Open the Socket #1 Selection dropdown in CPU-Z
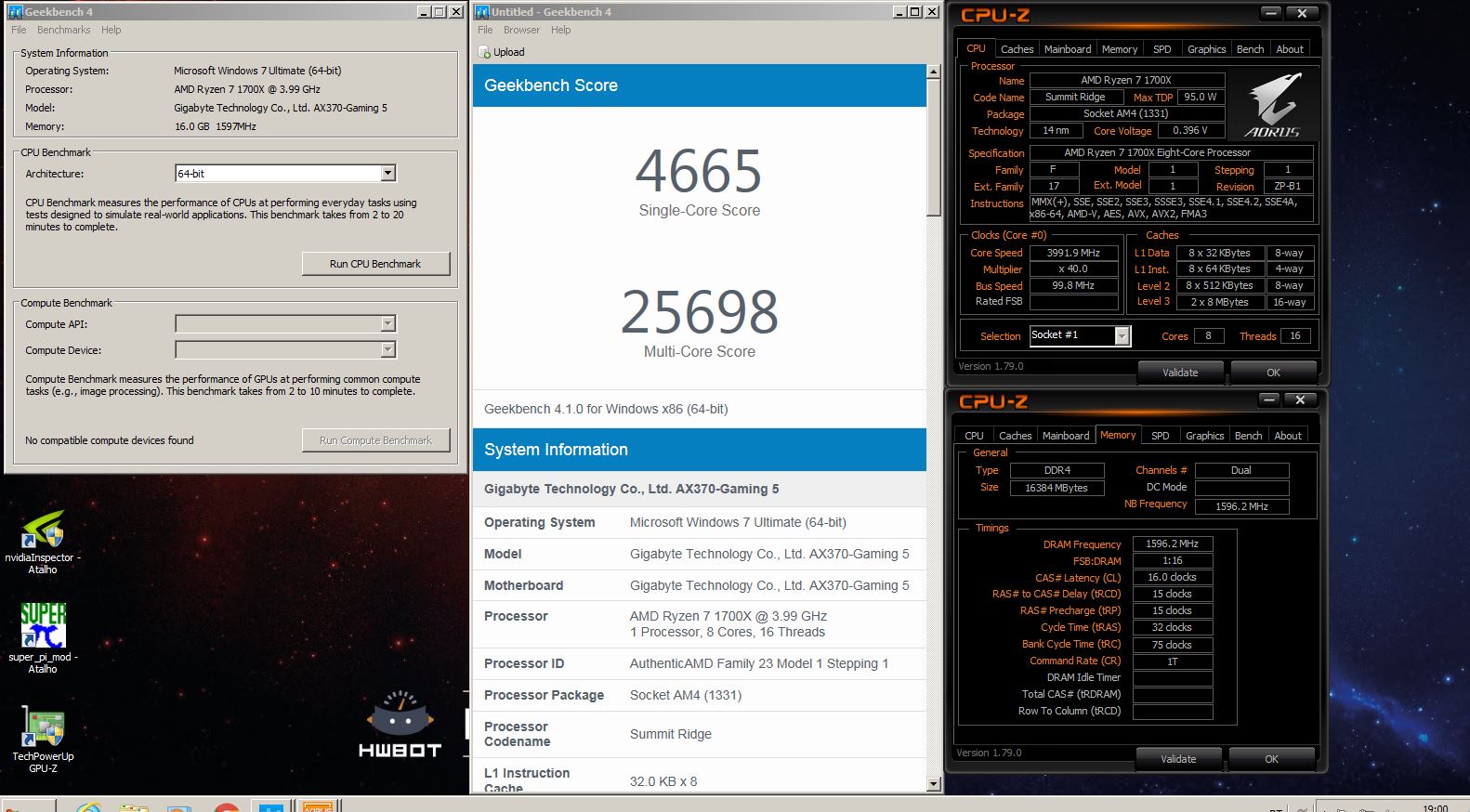 pyautogui.click(x=1122, y=335)
